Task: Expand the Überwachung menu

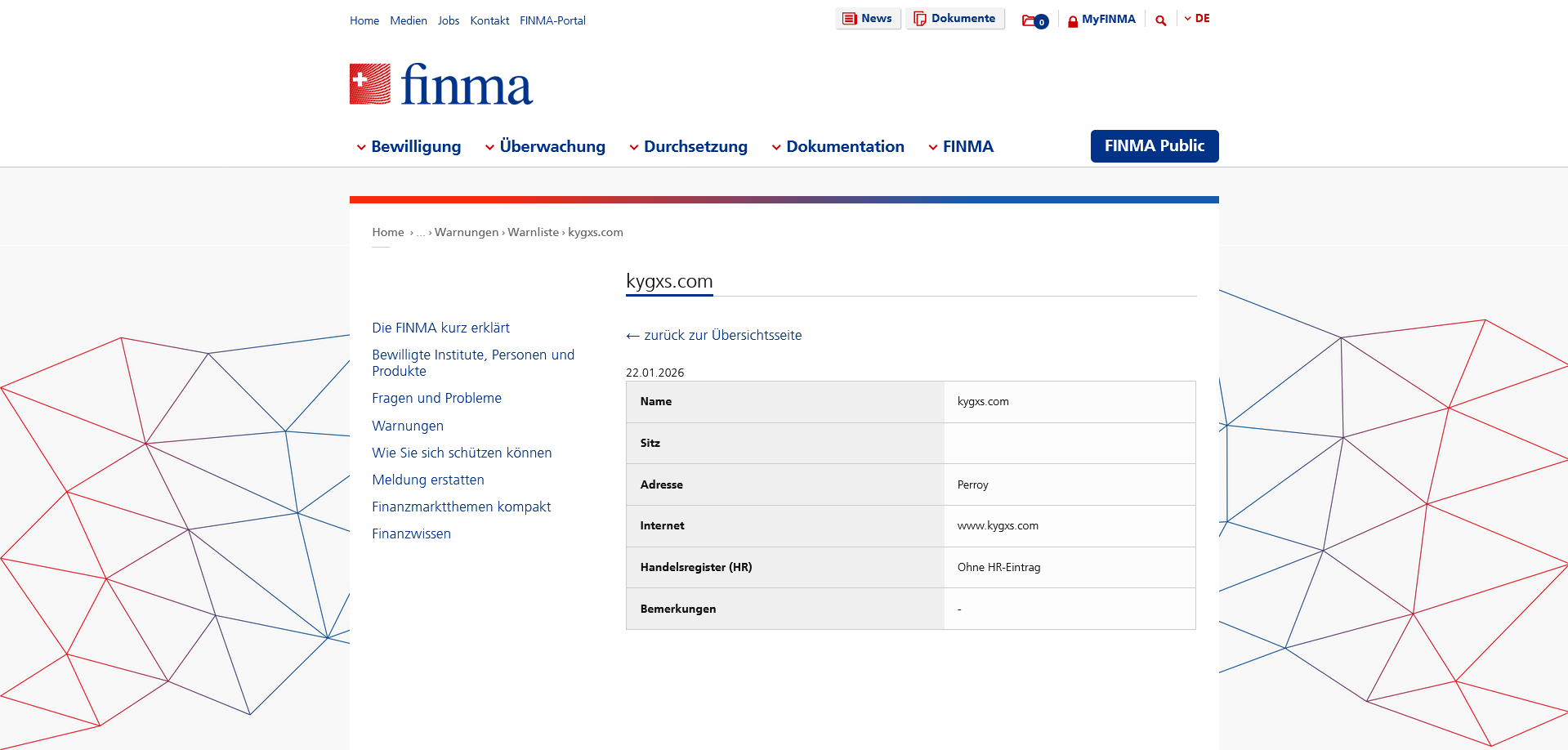Action: coord(545,147)
